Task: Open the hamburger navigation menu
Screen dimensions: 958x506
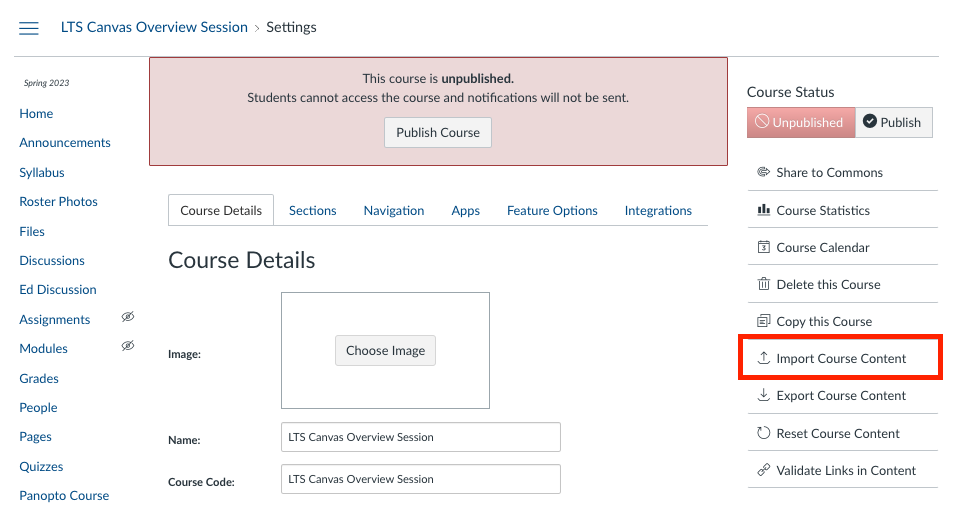Action: (x=29, y=28)
